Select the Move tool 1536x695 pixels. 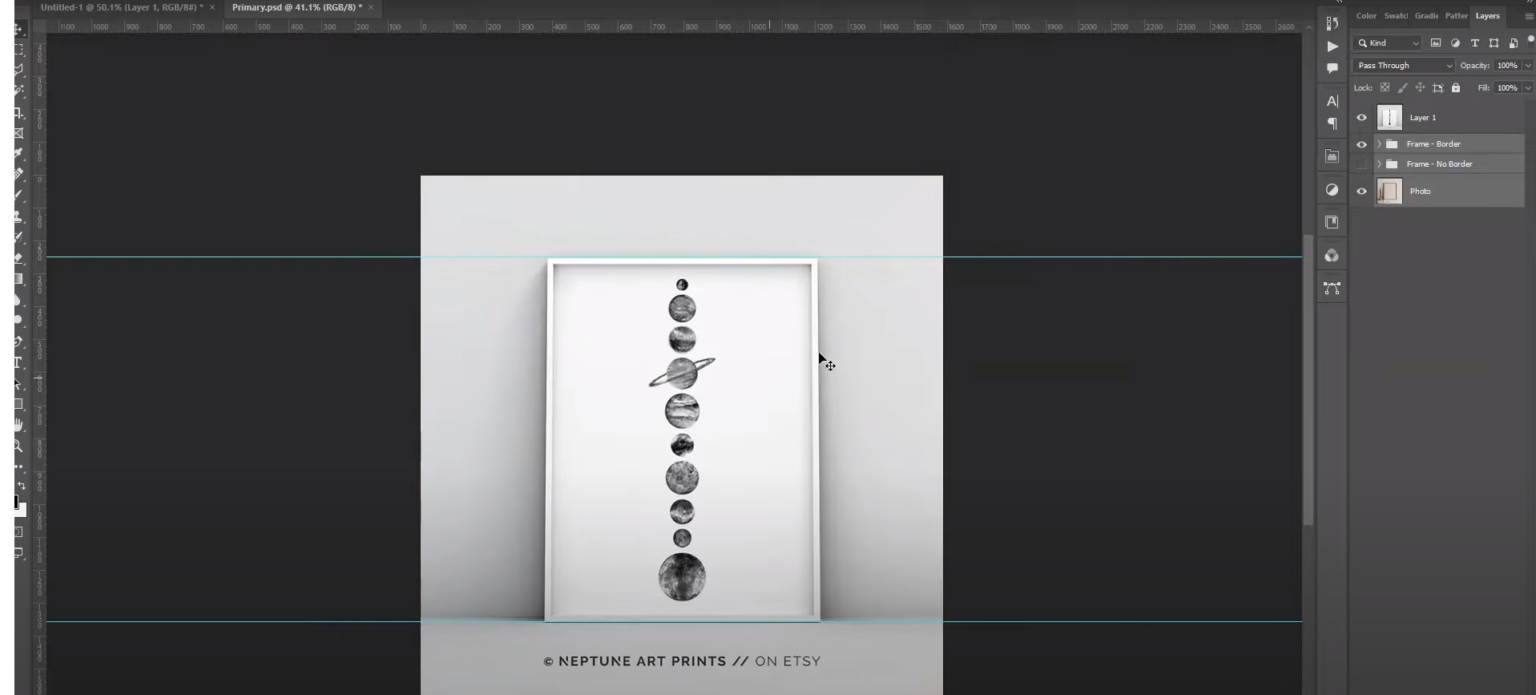pyautogui.click(x=17, y=30)
